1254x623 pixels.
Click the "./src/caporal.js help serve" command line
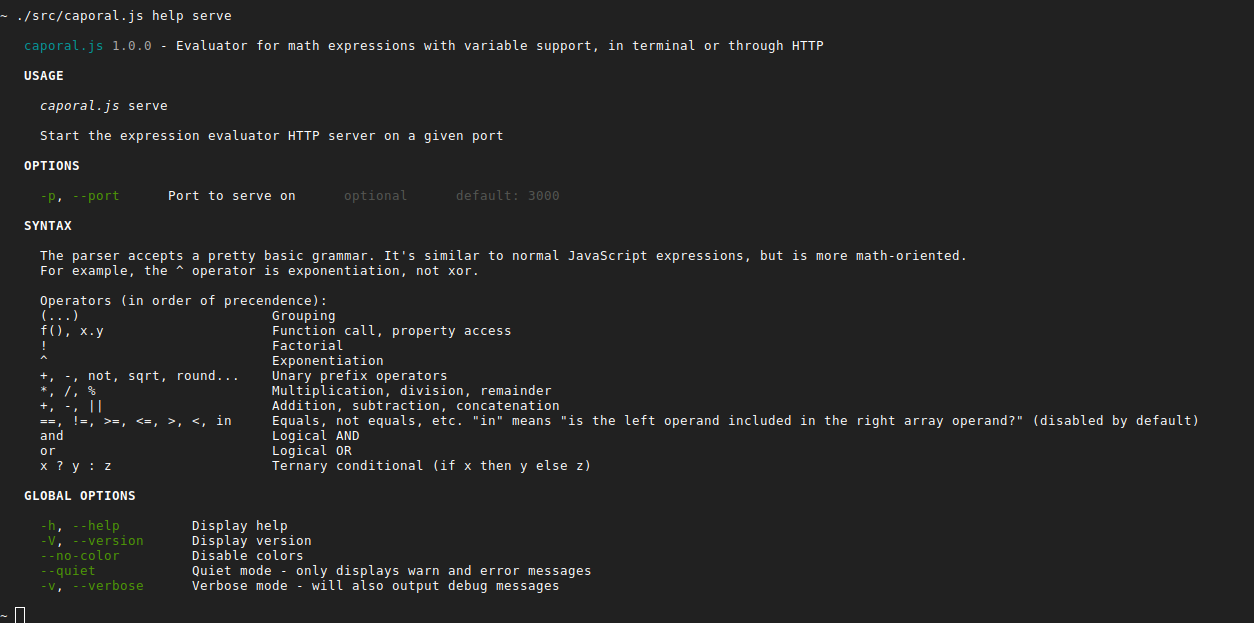click(x=124, y=16)
